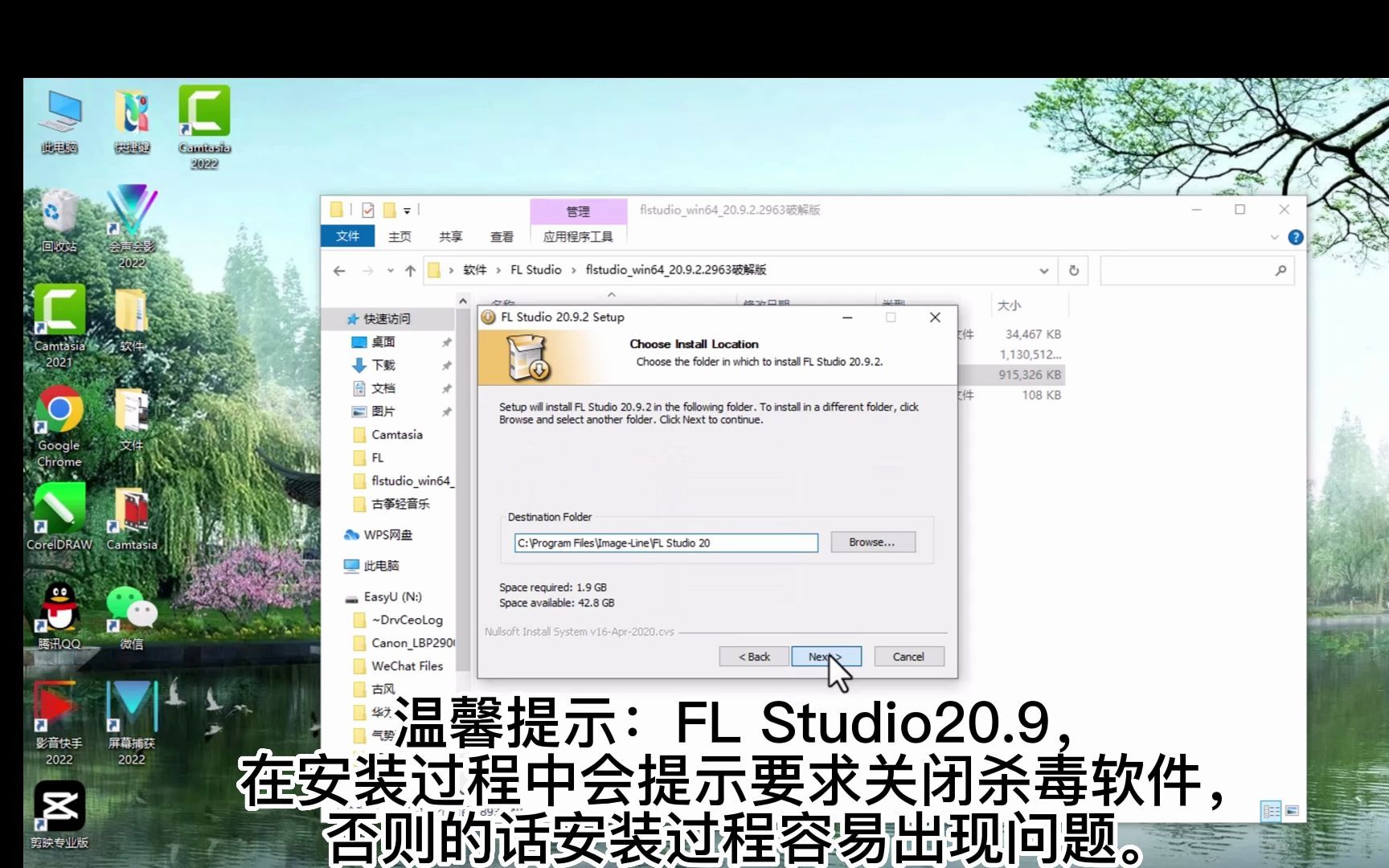The height and width of the screenshot is (868, 1389).
Task: Click the properties checkmark quick-access icon
Action: tap(368, 211)
